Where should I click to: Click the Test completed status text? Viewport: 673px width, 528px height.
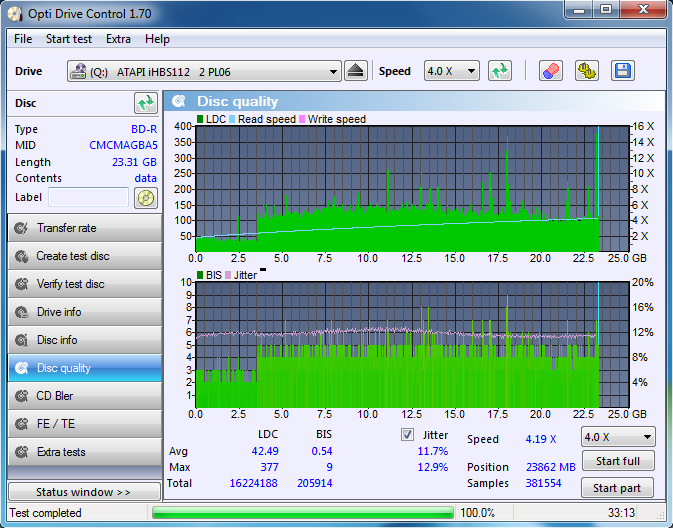[x=45, y=513]
